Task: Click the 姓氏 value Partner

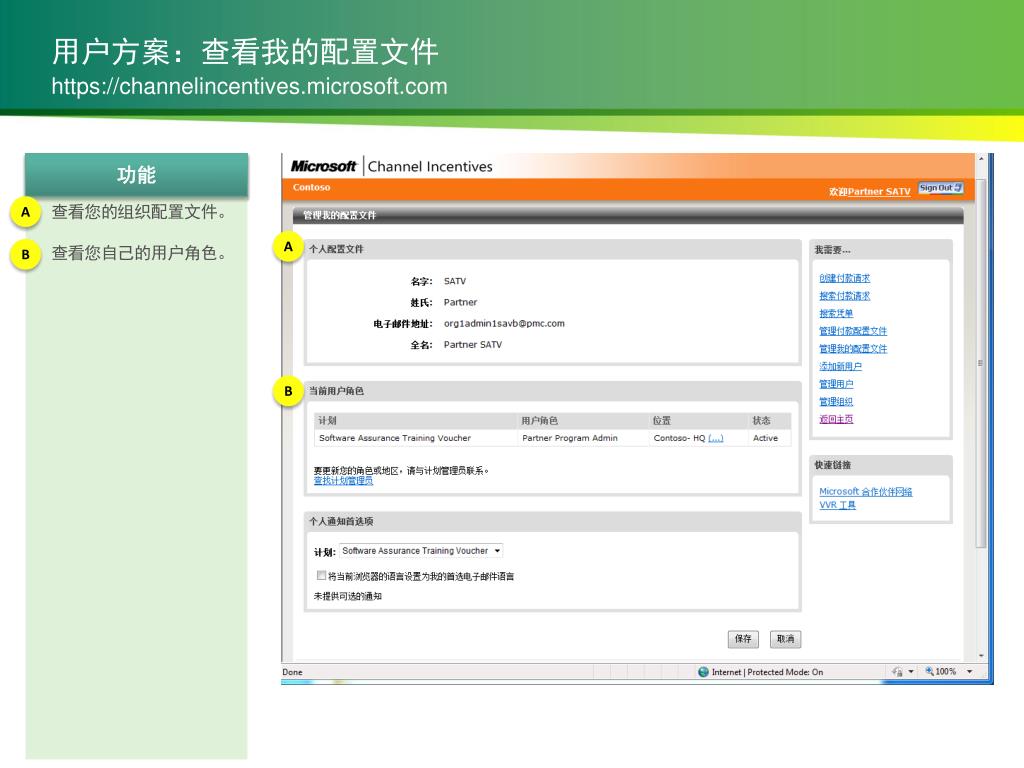Action: (x=460, y=302)
